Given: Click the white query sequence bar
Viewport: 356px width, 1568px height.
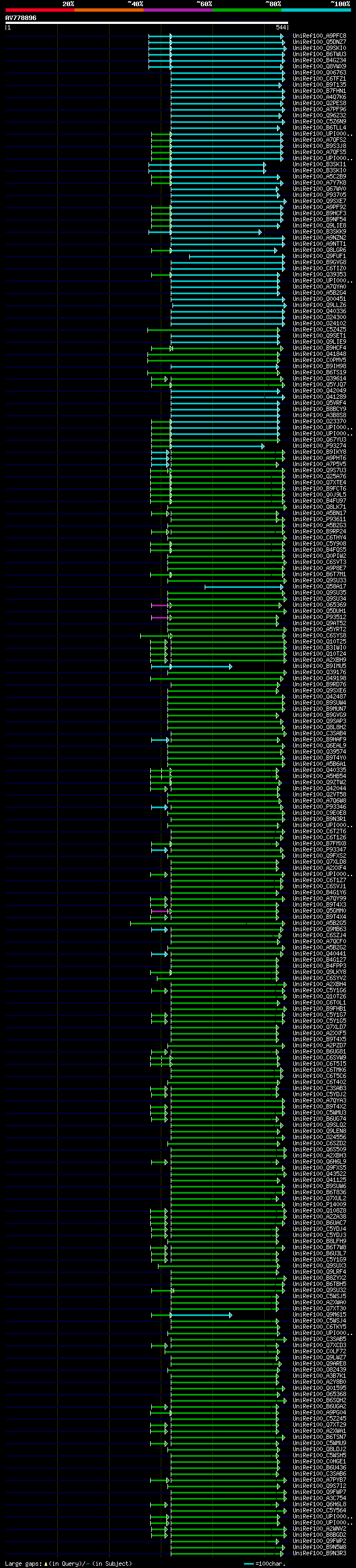Looking at the screenshot, I should pyautogui.click(x=147, y=22).
